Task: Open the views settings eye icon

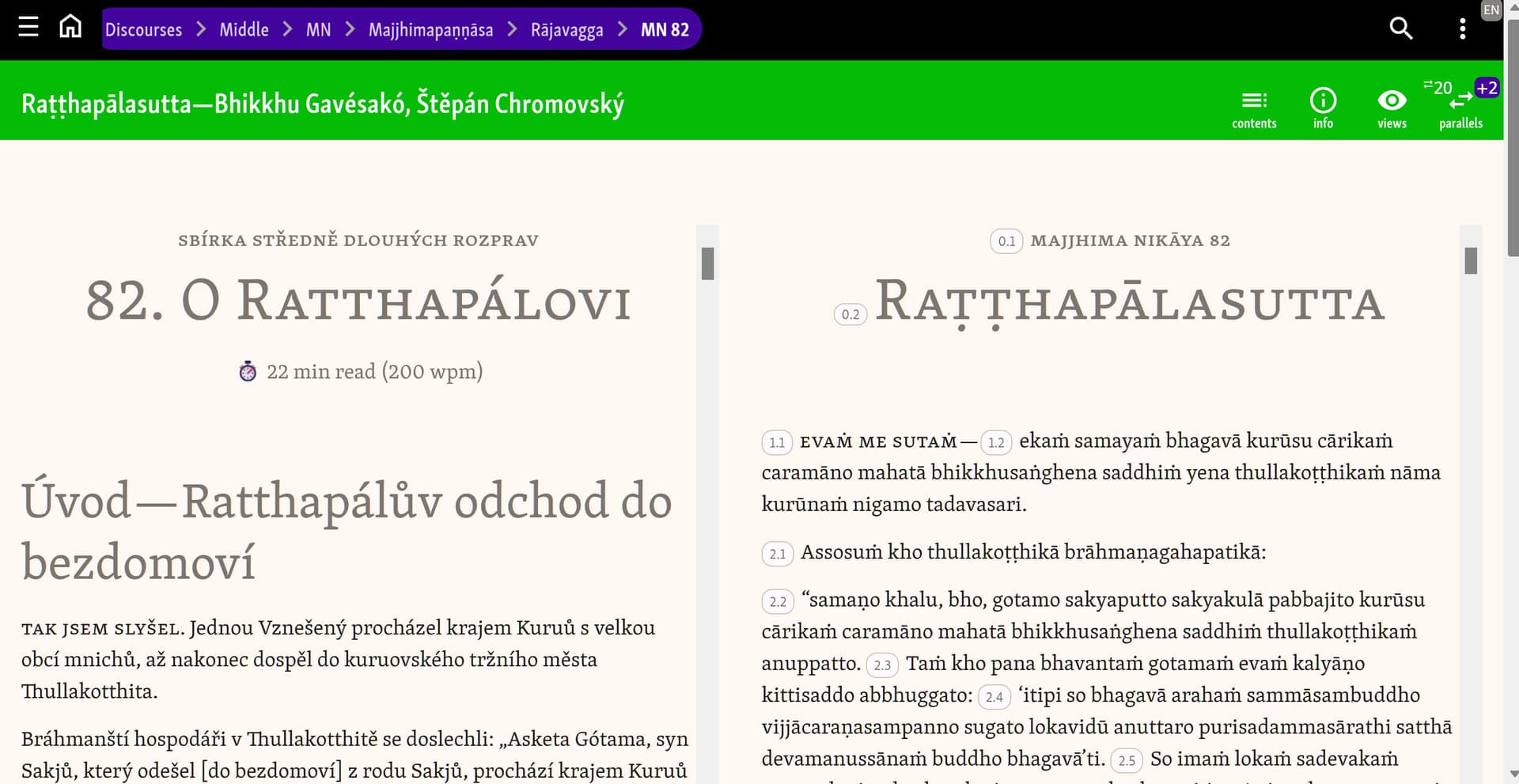Action: click(x=1392, y=109)
